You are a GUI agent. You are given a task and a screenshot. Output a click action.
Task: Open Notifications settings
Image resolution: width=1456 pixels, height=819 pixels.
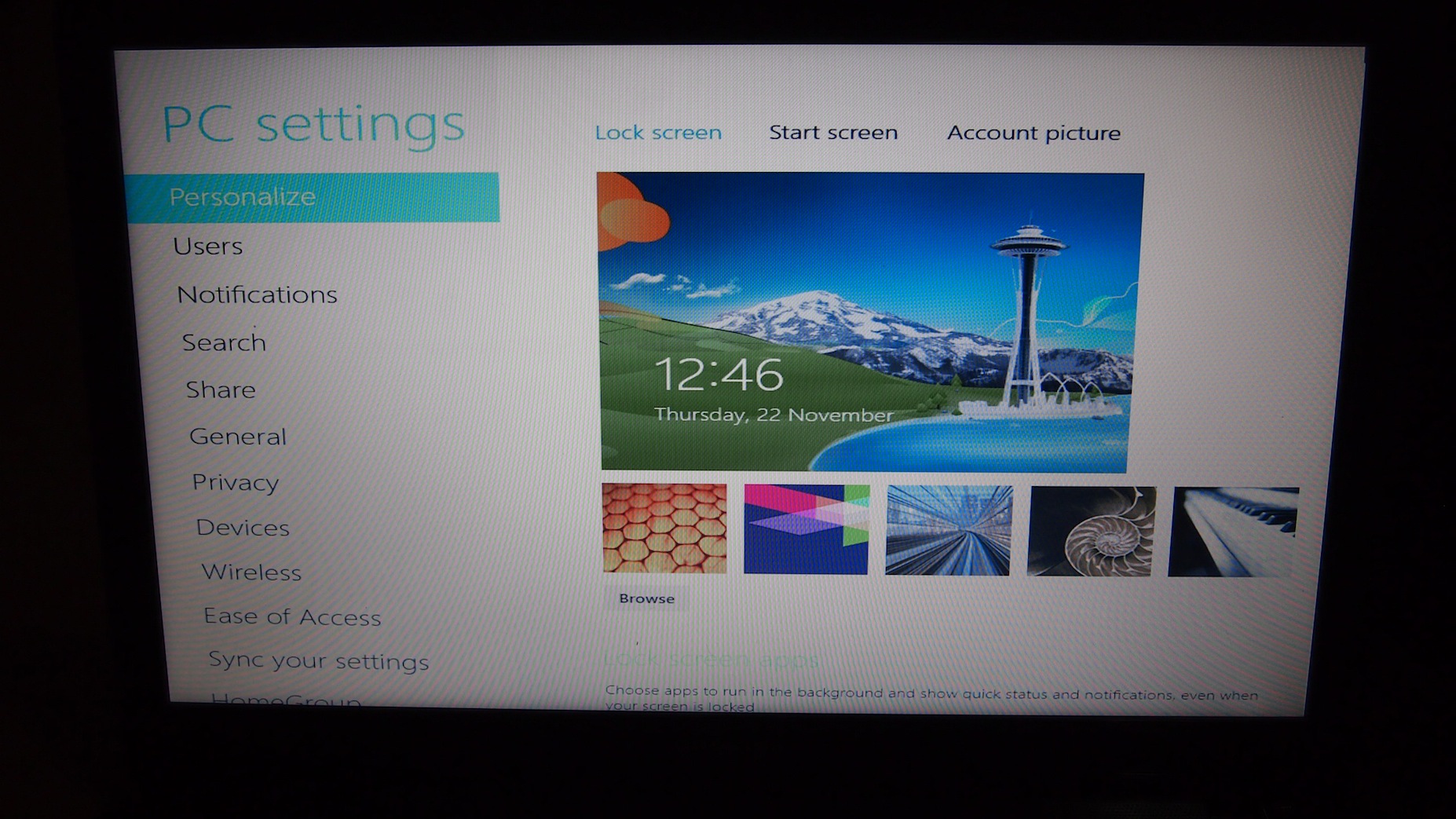[257, 294]
